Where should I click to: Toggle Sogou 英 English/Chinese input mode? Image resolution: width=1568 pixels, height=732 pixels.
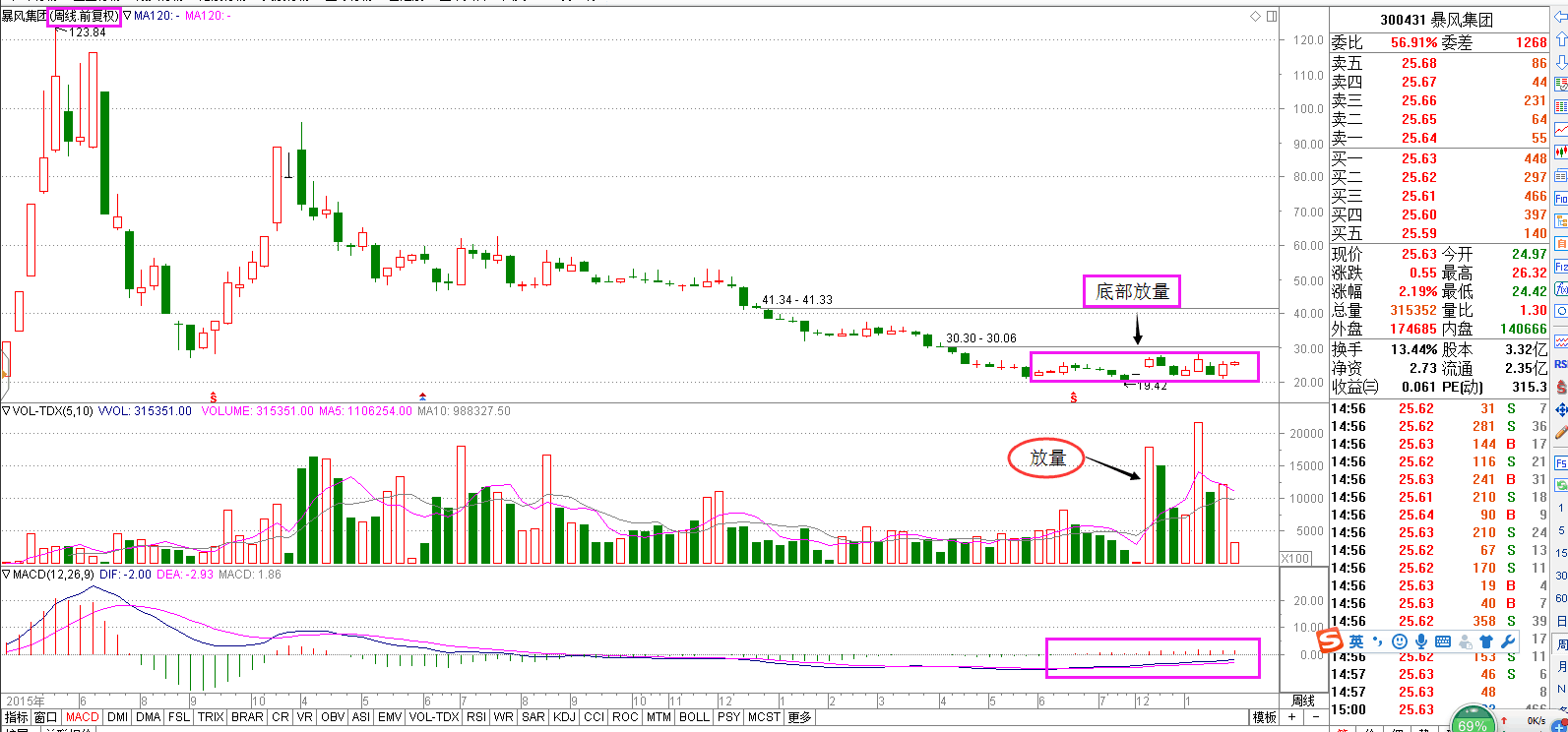click(1356, 641)
